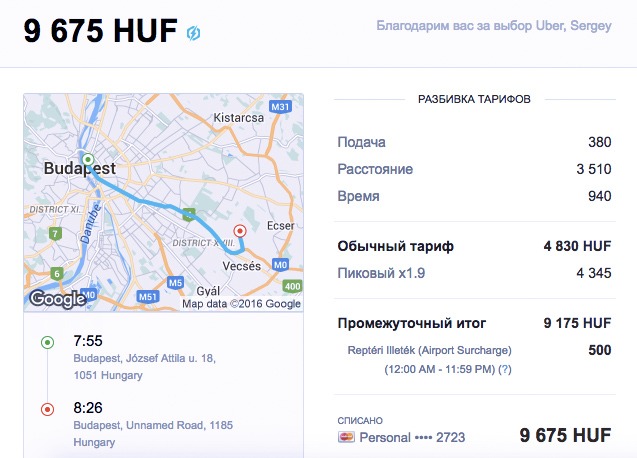
Task: Click the M31 road shield on the map
Action: point(281,106)
